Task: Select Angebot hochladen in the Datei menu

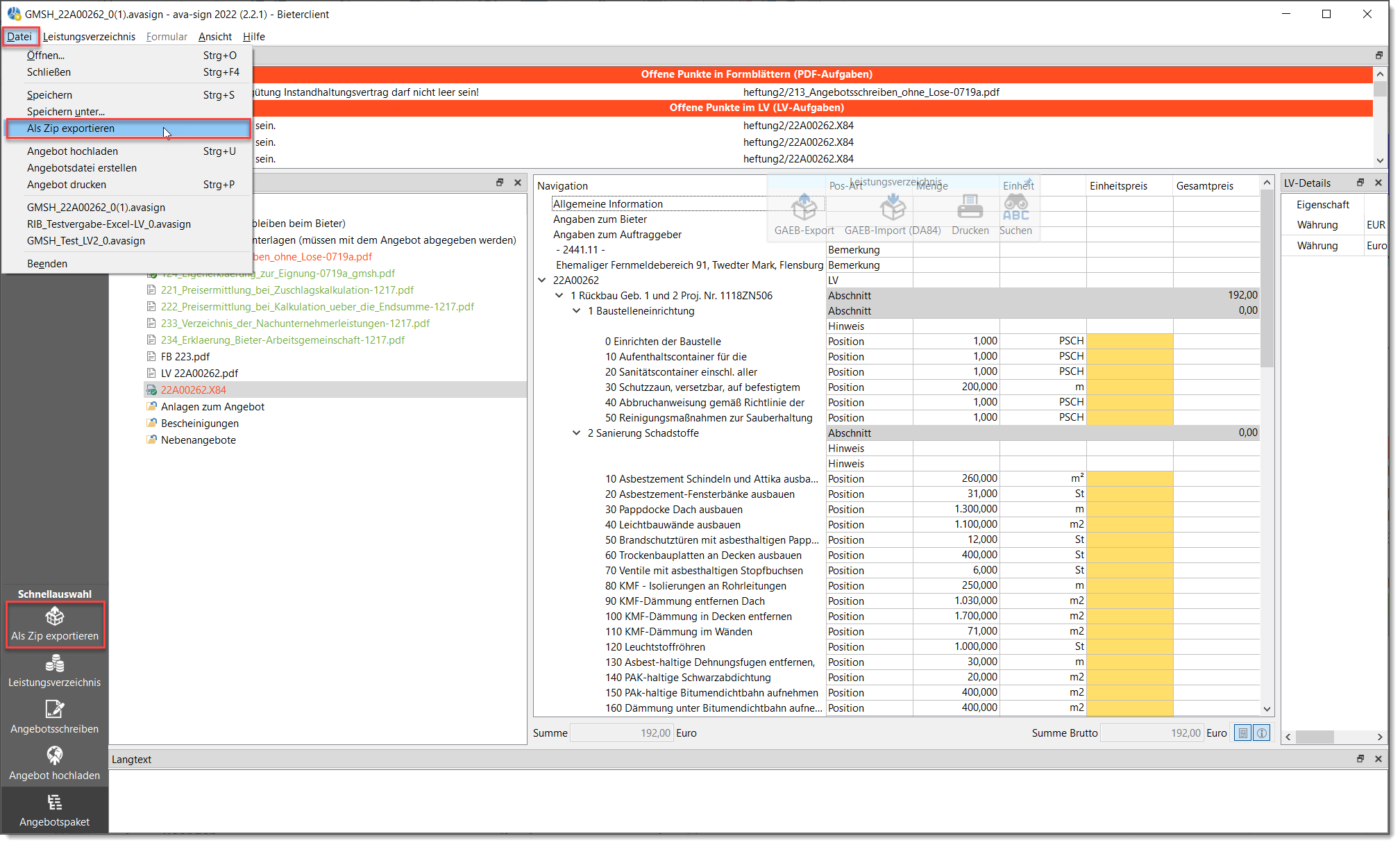Action: tap(128, 151)
